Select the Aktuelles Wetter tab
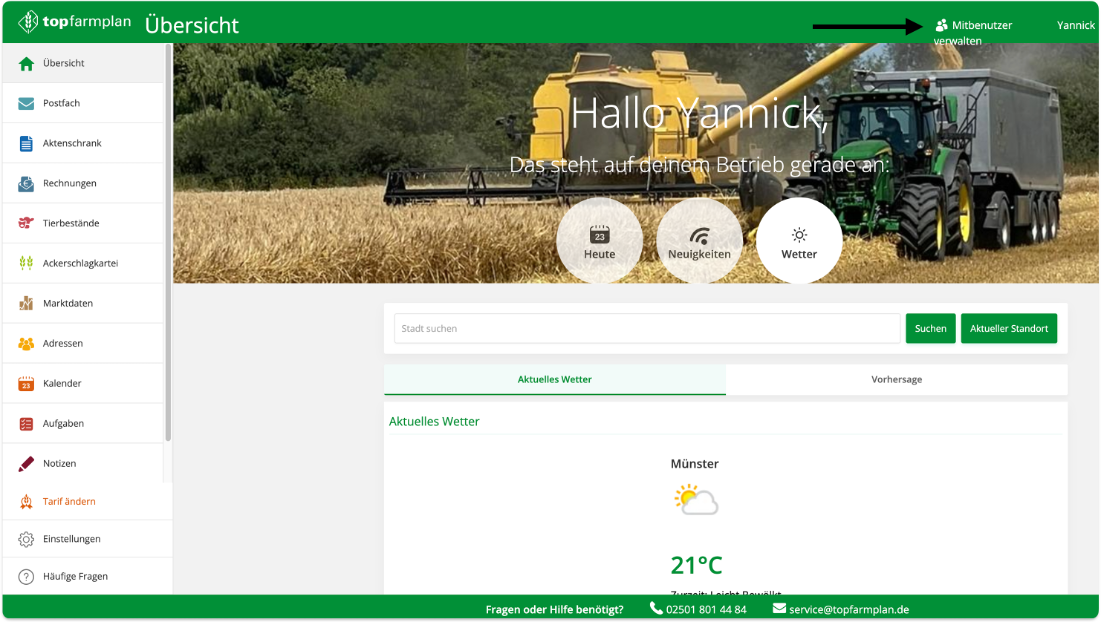This screenshot has height=622, width=1102. click(554, 380)
